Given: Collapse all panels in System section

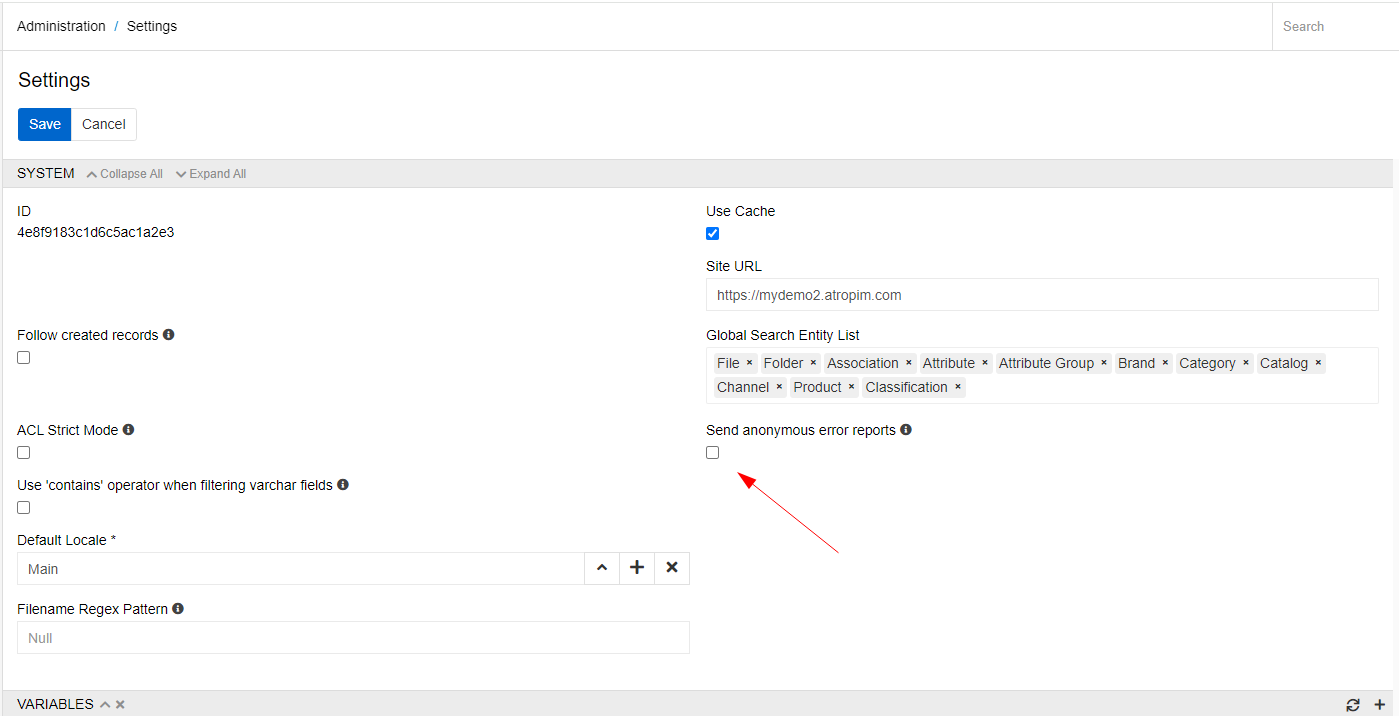Looking at the screenshot, I should [125, 174].
